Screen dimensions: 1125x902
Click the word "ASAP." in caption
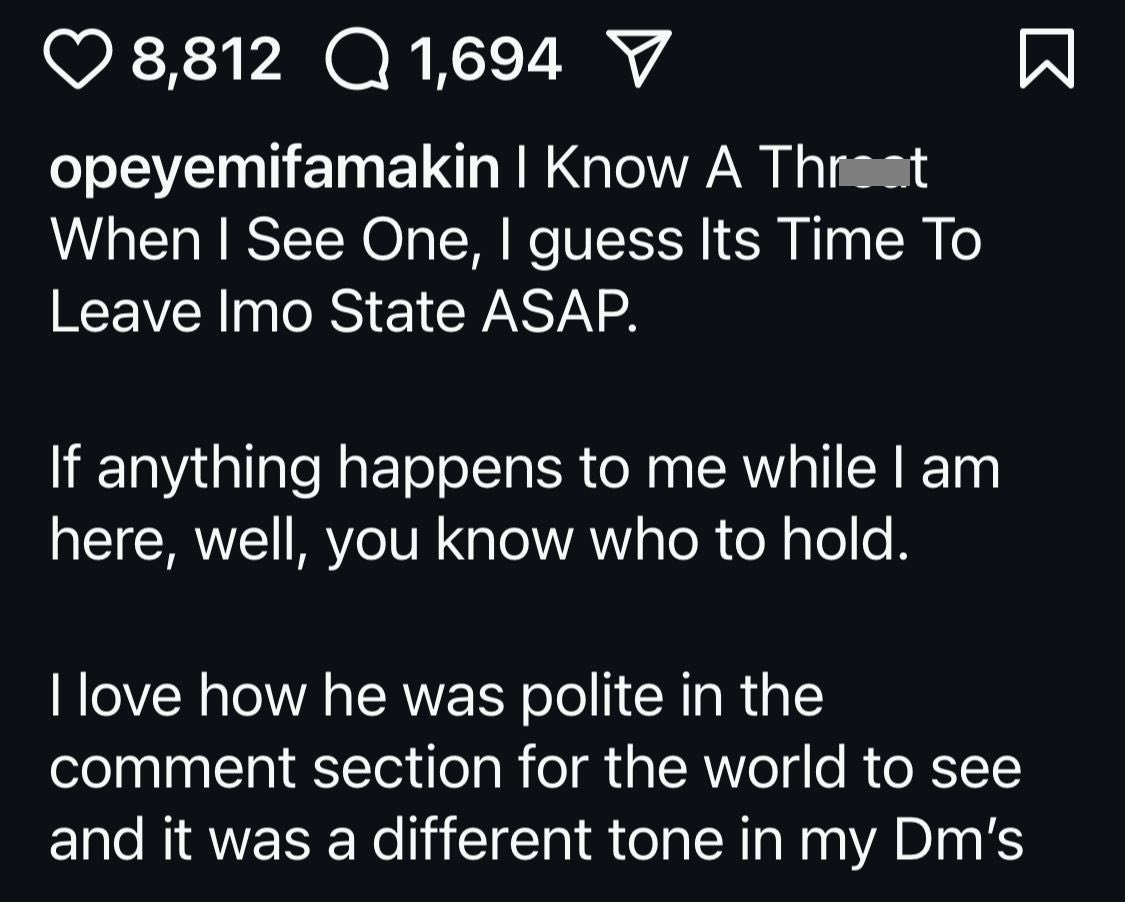559,314
